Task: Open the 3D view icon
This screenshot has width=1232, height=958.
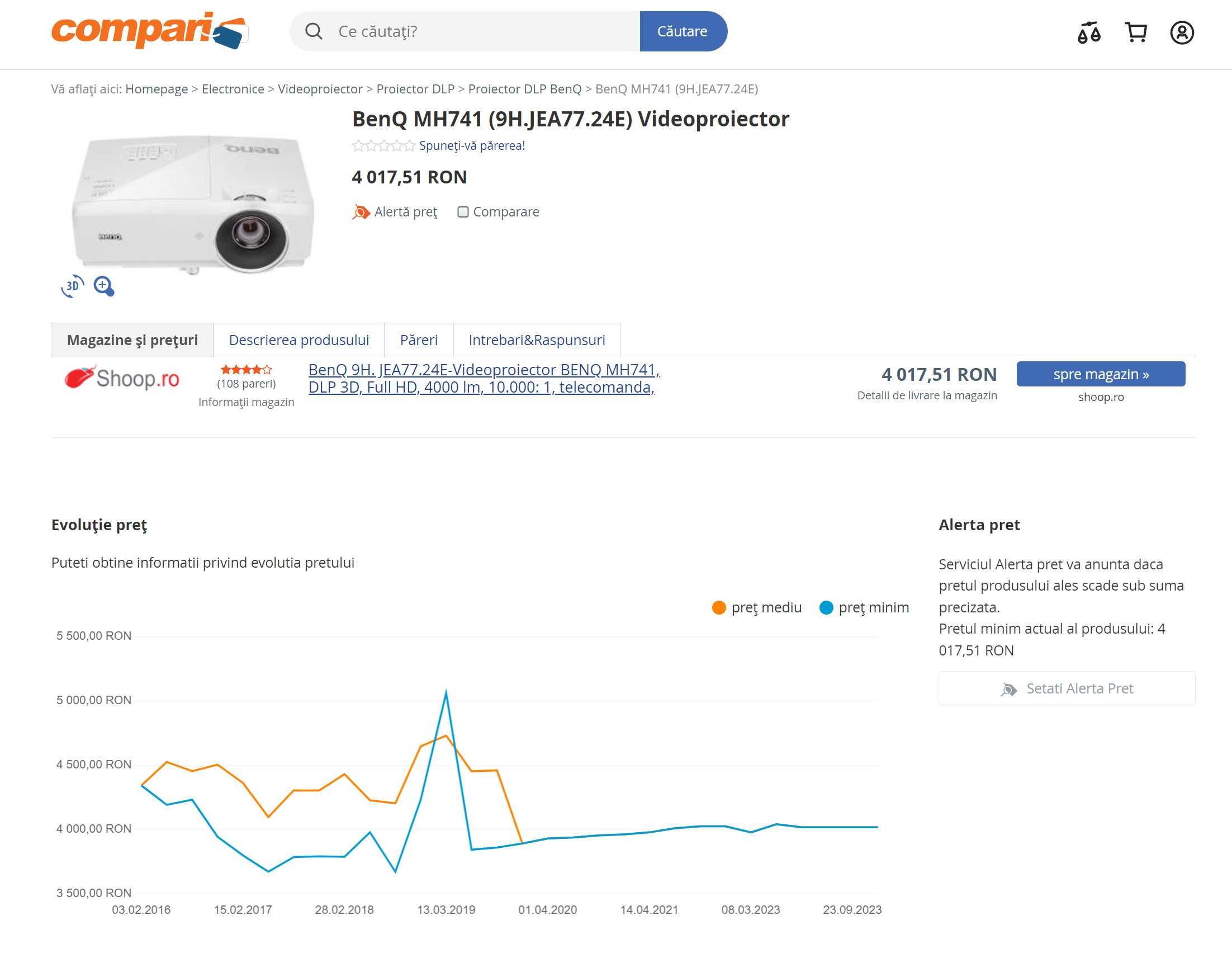Action: pyautogui.click(x=73, y=286)
